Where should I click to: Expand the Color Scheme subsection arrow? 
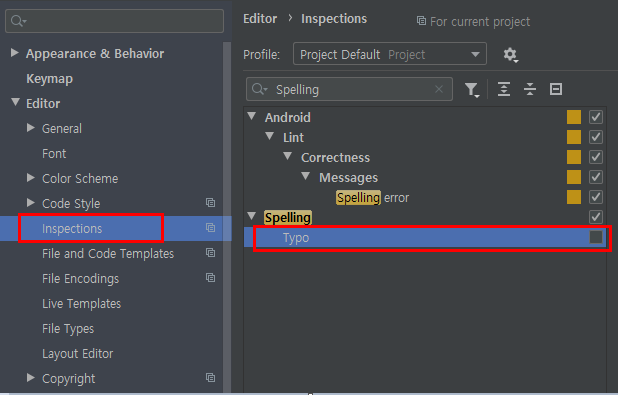[31, 178]
